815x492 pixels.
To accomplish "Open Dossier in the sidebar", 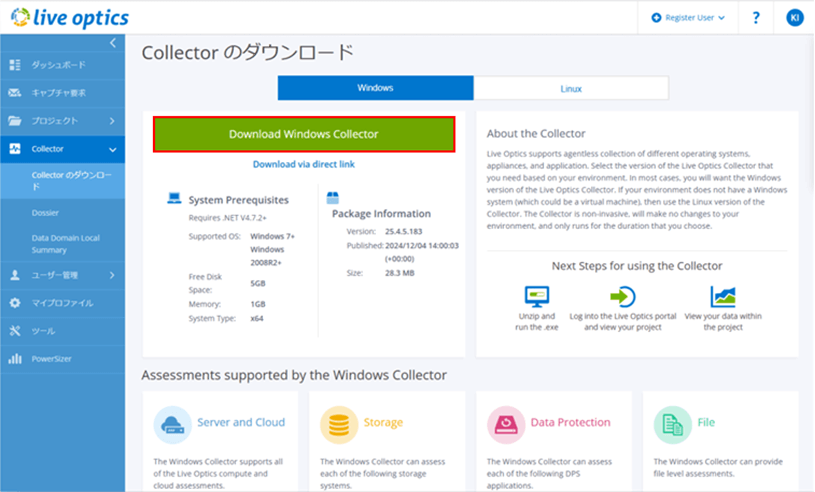I will click(x=45, y=213).
